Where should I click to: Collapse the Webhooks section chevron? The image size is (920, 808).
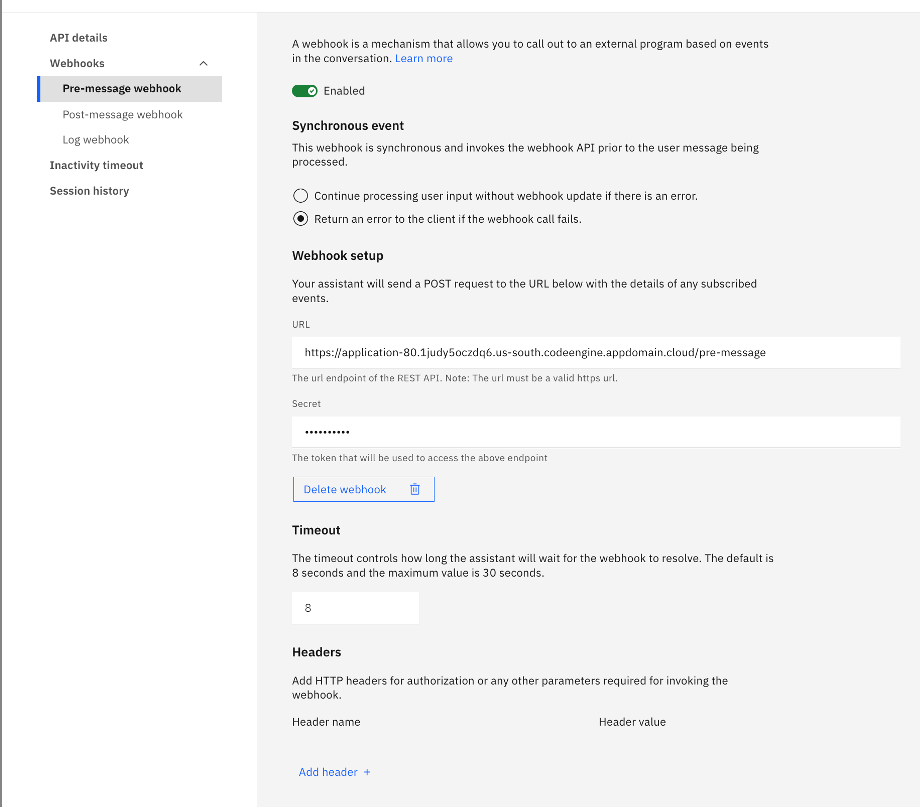point(203,63)
